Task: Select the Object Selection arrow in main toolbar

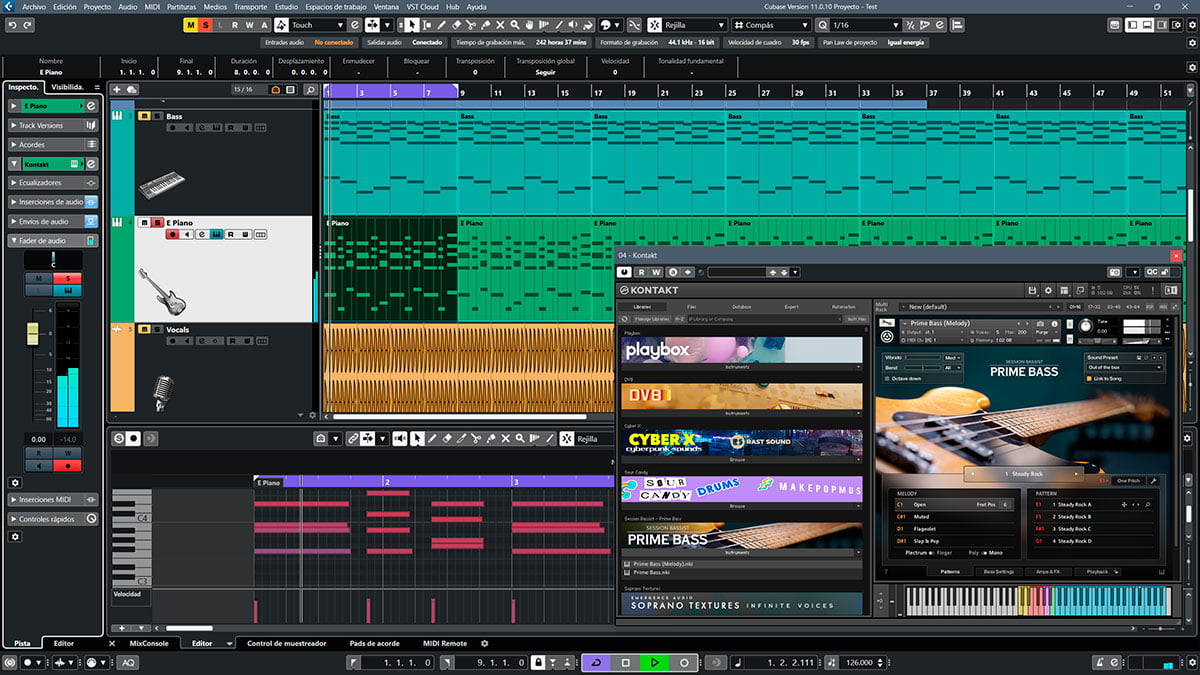Action: (413, 25)
